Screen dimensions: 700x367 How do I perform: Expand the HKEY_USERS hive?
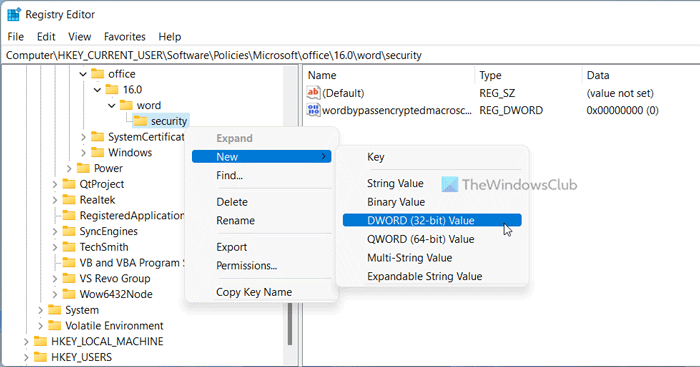pyautogui.click(x=26, y=357)
